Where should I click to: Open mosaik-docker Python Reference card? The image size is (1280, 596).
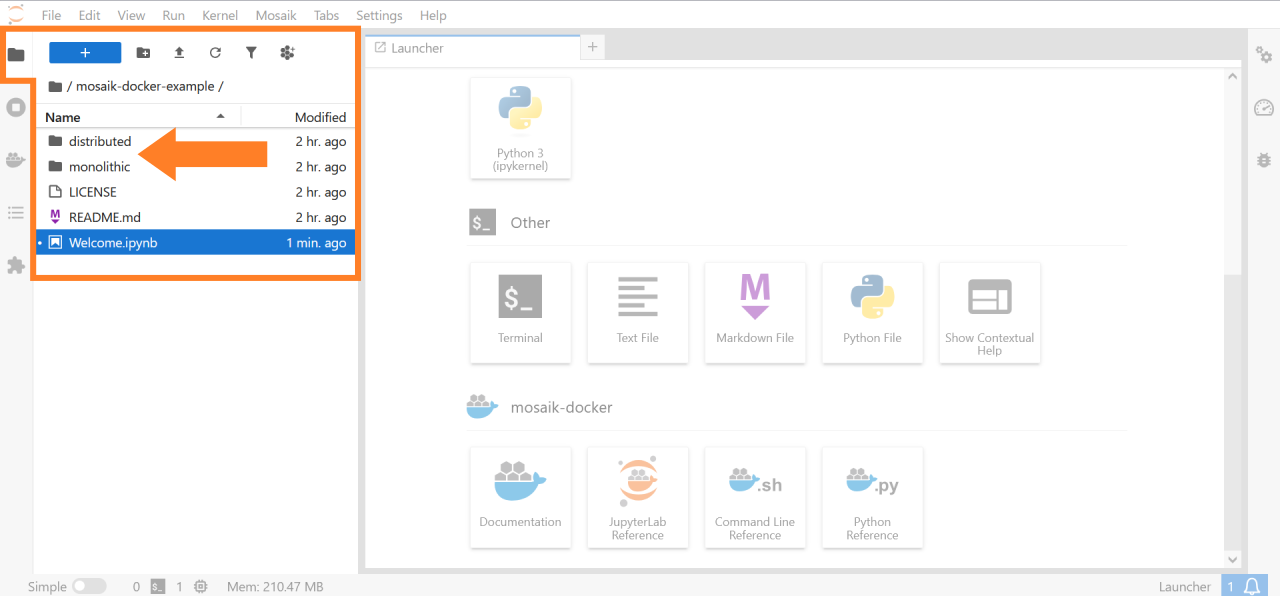point(872,497)
